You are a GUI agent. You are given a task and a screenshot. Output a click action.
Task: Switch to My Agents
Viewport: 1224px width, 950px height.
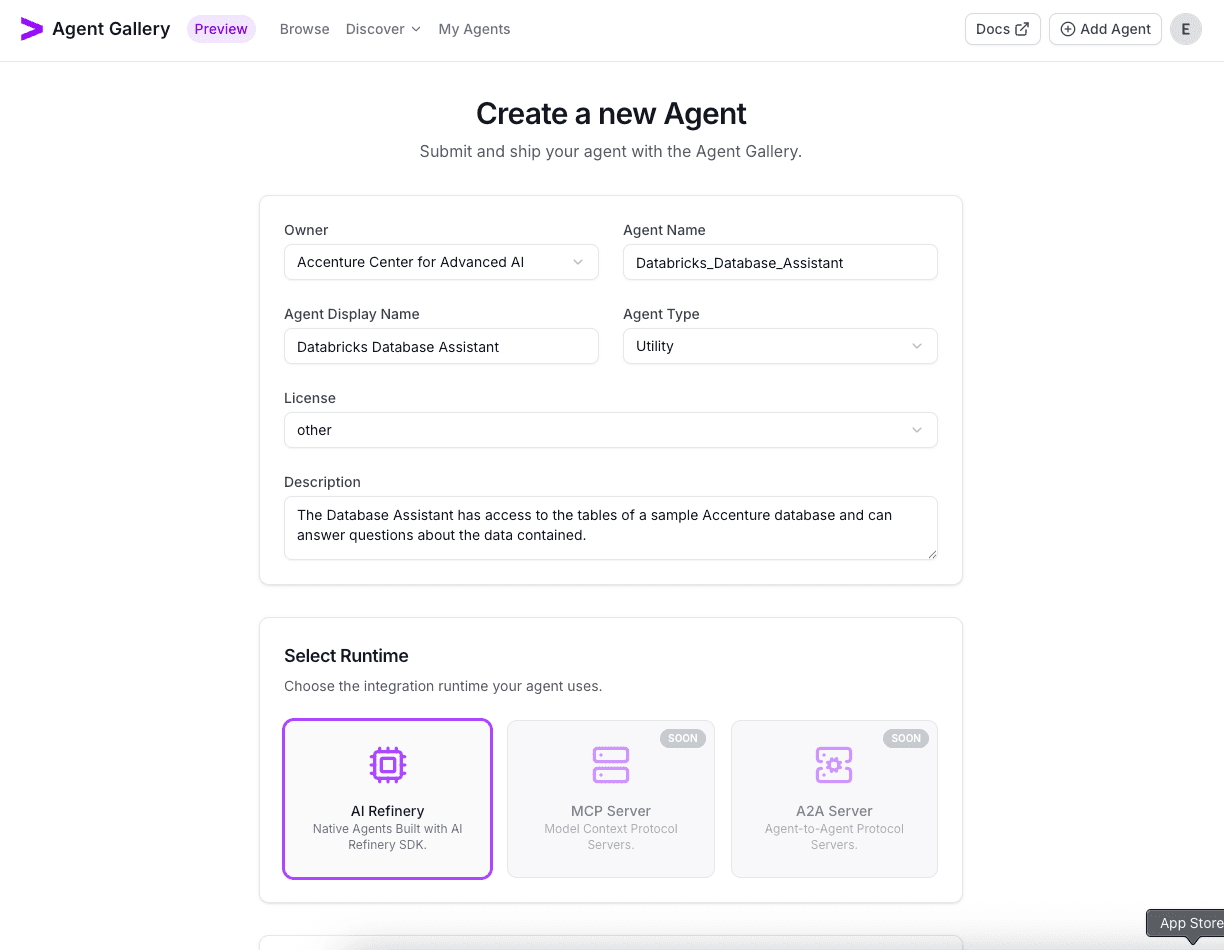coord(474,29)
